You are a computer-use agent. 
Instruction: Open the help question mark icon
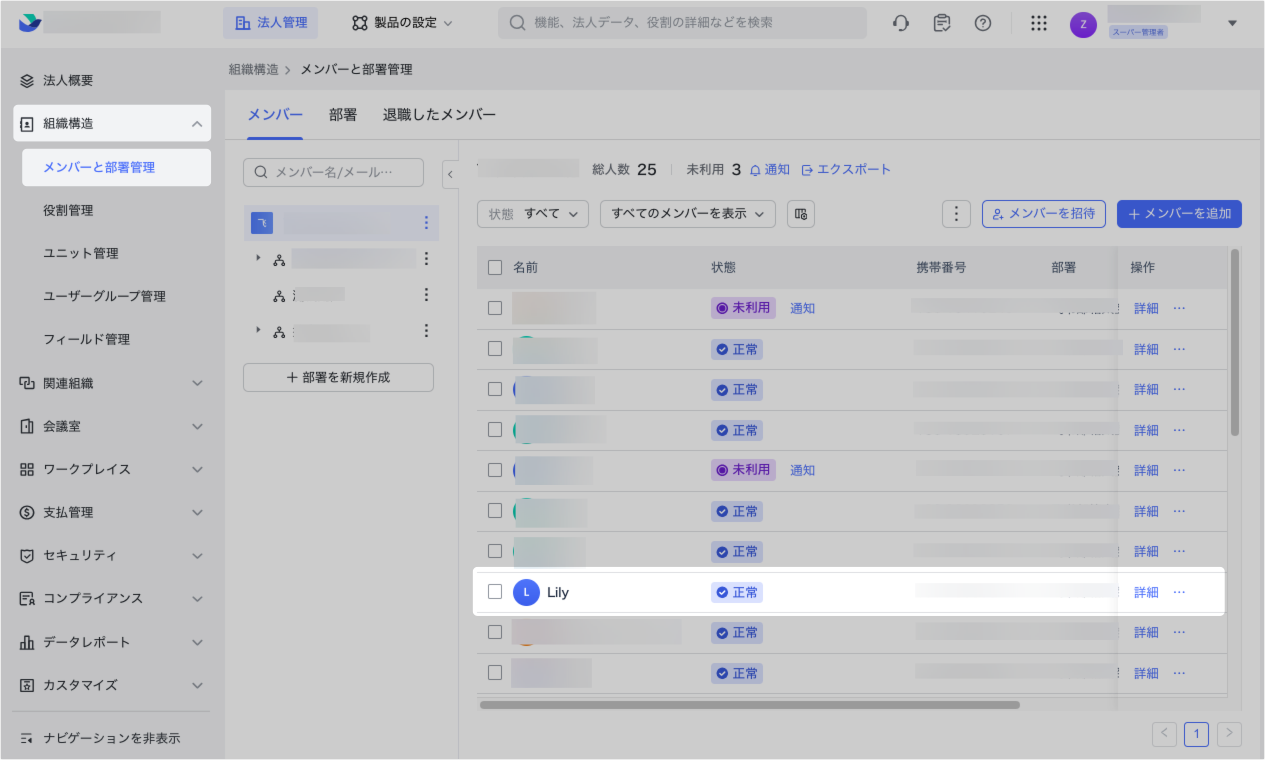point(983,23)
